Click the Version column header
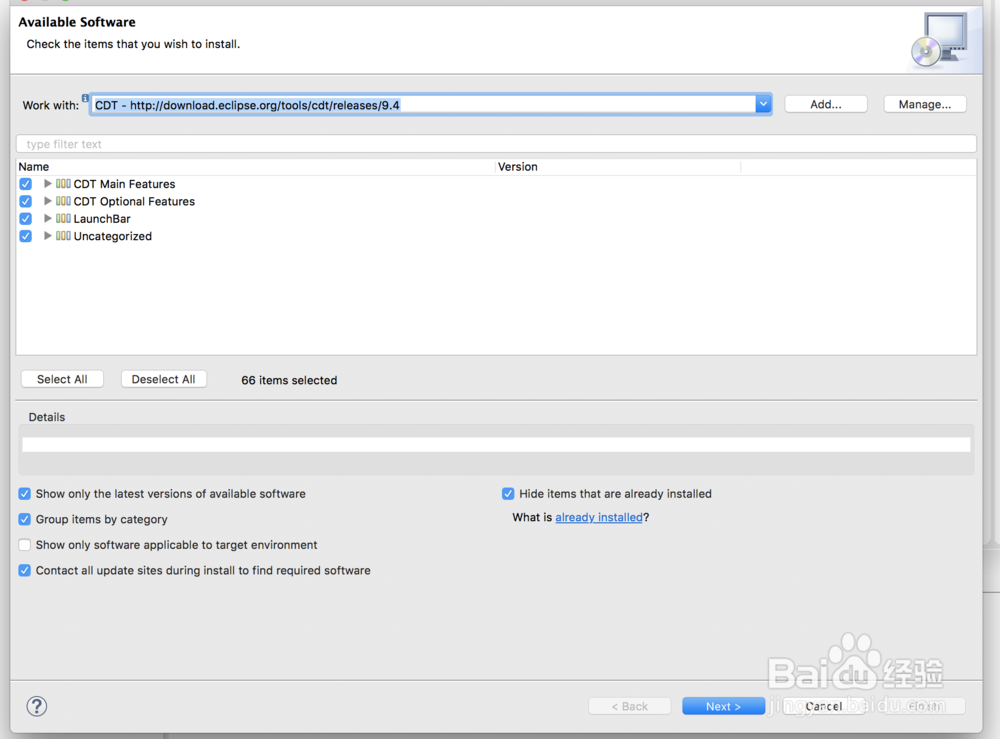The image size is (1000, 739). tap(618, 166)
